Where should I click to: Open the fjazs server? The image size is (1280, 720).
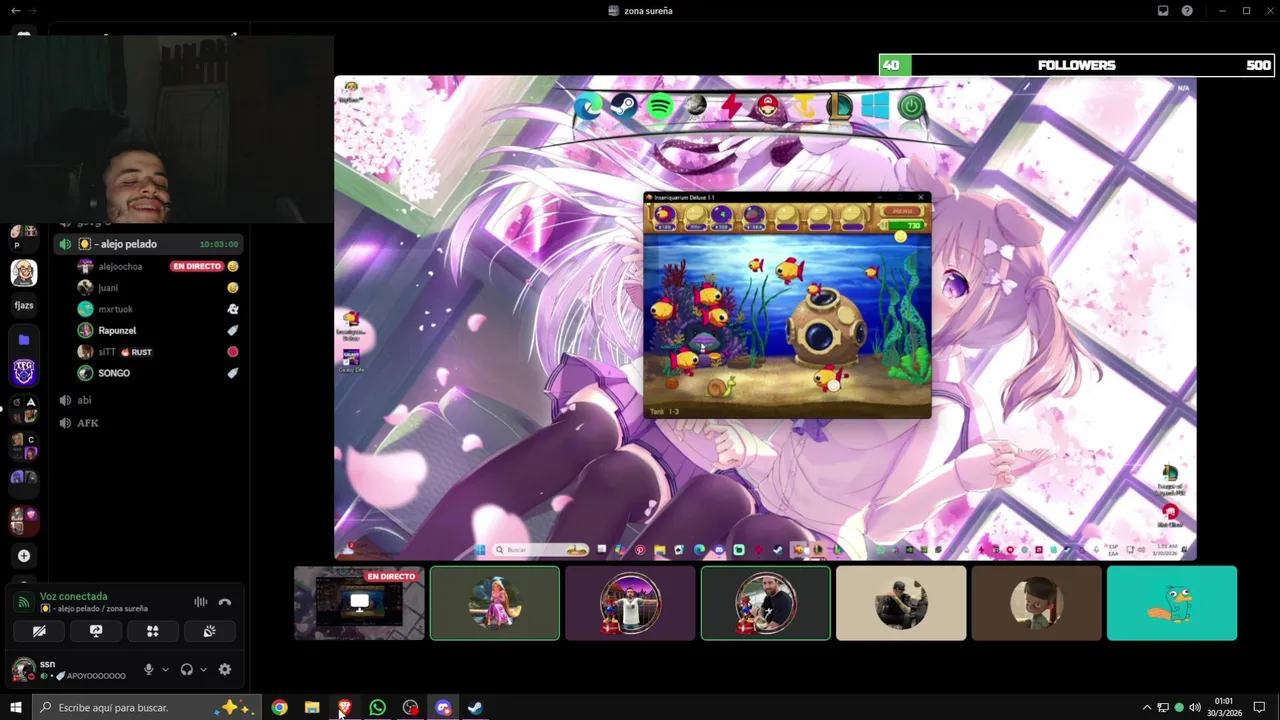(24, 306)
